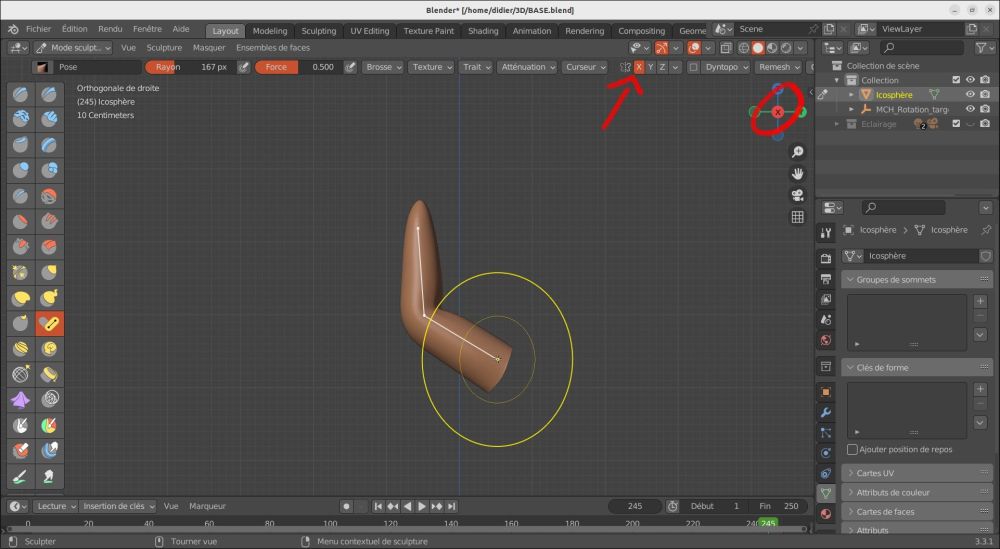Open the Object properties orange square icon

click(826, 392)
